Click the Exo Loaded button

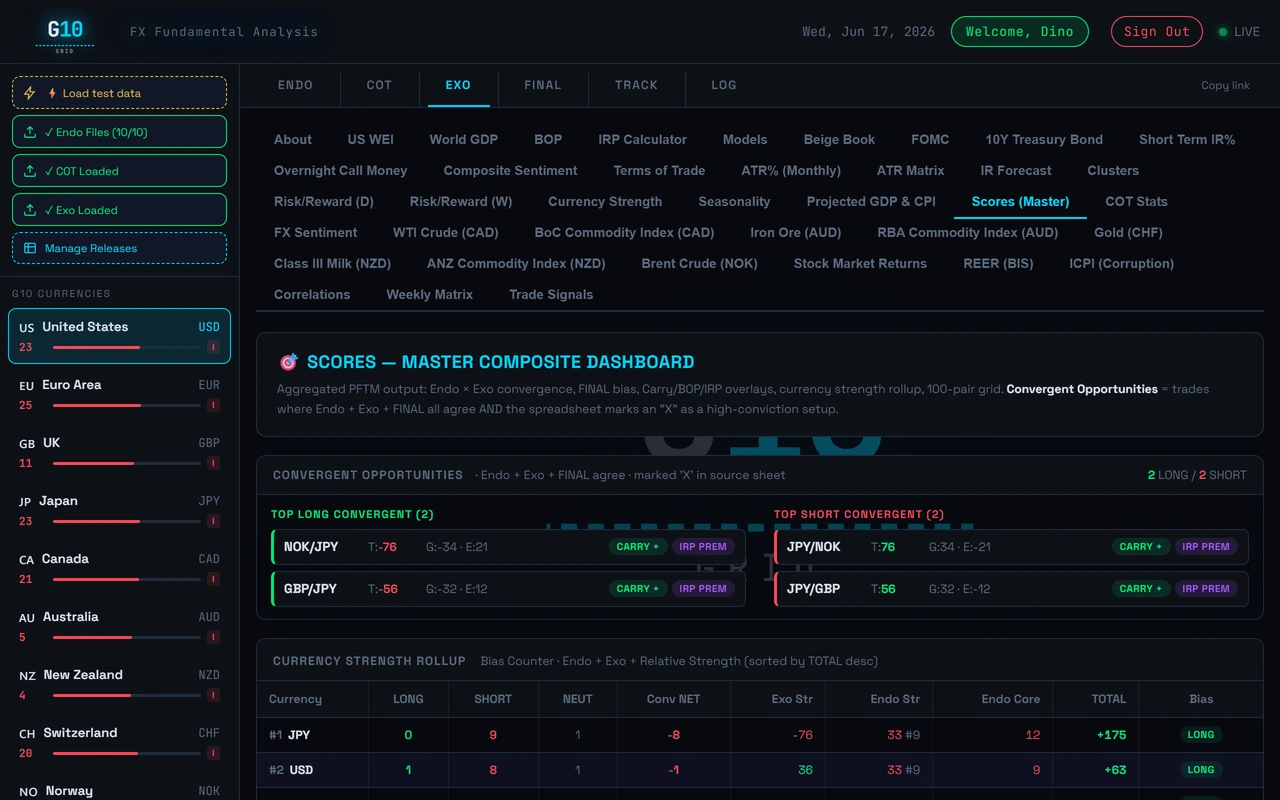[x=119, y=210]
